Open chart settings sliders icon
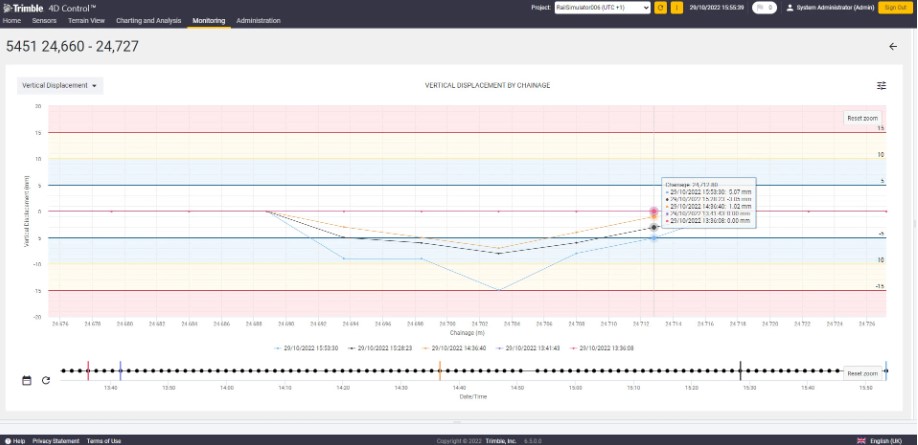 point(881,86)
